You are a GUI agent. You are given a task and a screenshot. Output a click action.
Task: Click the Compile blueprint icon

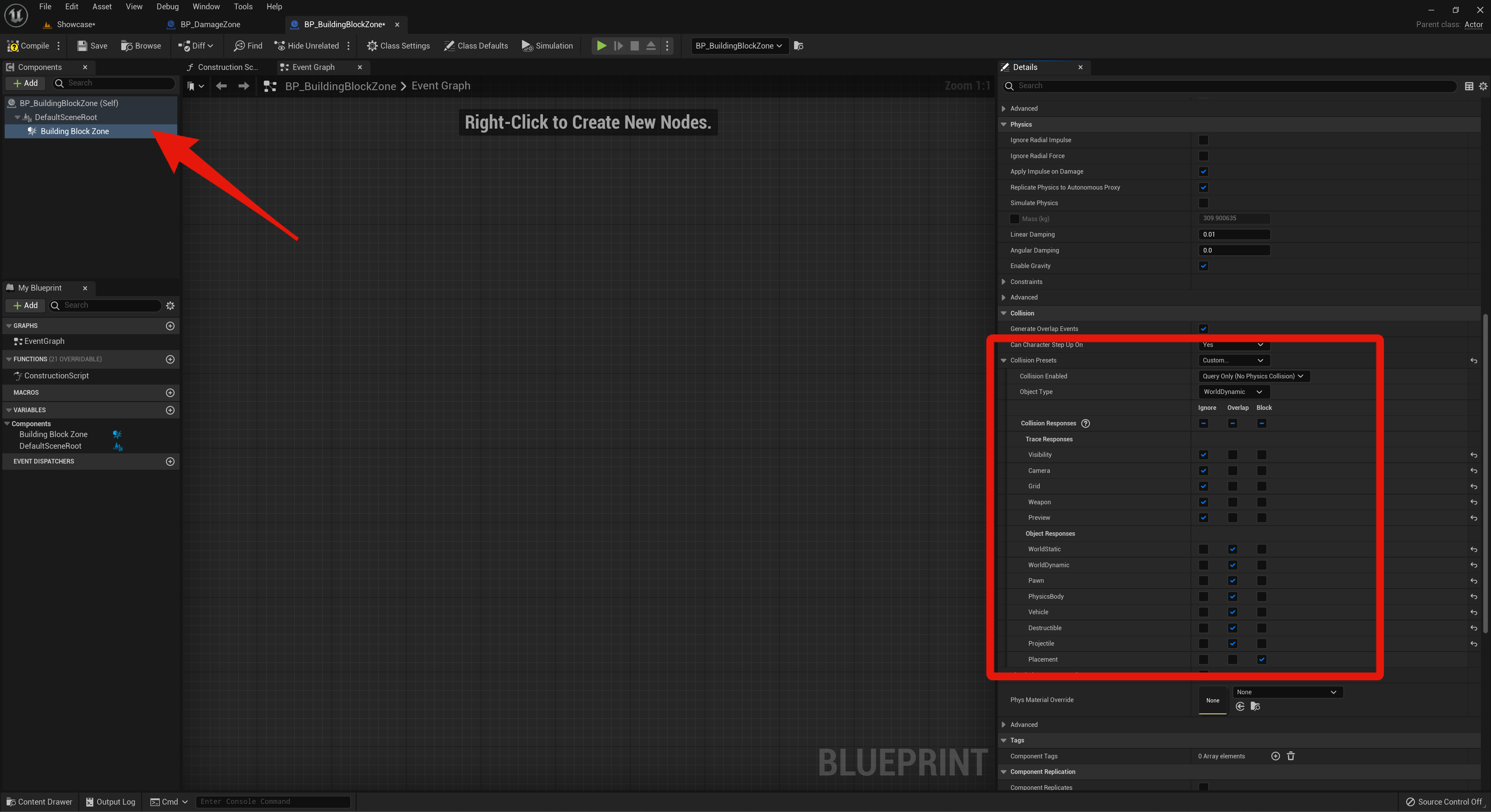(13, 46)
